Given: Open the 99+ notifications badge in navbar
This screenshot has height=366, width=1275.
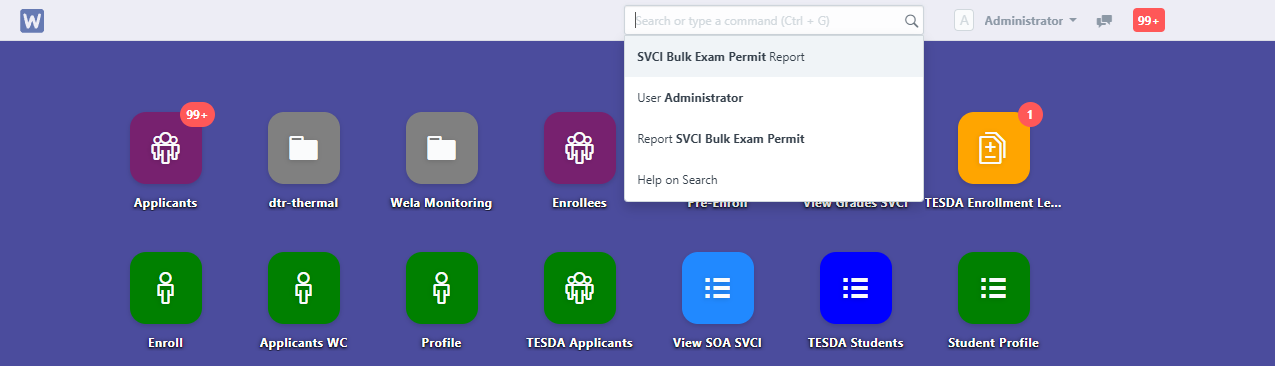Looking at the screenshot, I should tap(1148, 20).
